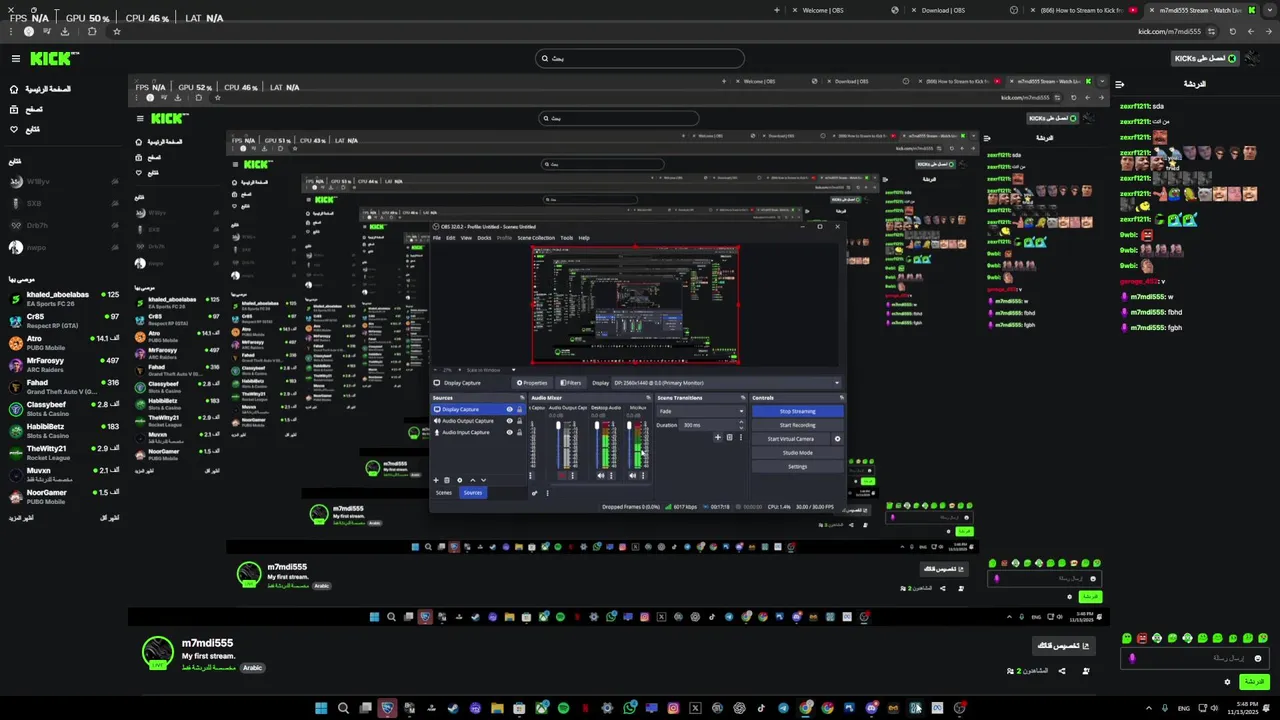This screenshot has height=720, width=1280.
Task: Share the outermost m7mdi555 stream
Action: (x=1062, y=671)
